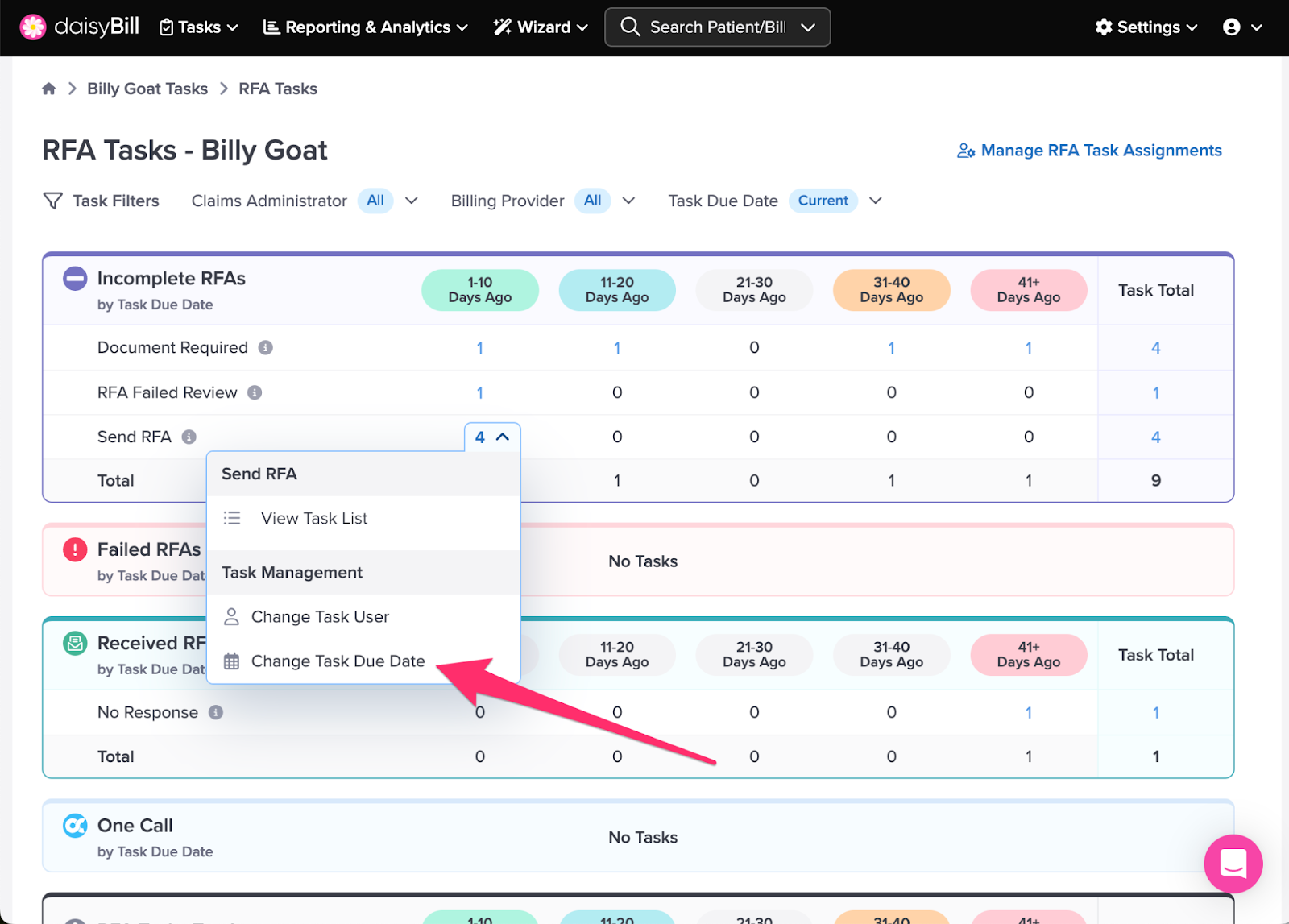
Task: Open the chat support bubble
Action: (x=1233, y=863)
